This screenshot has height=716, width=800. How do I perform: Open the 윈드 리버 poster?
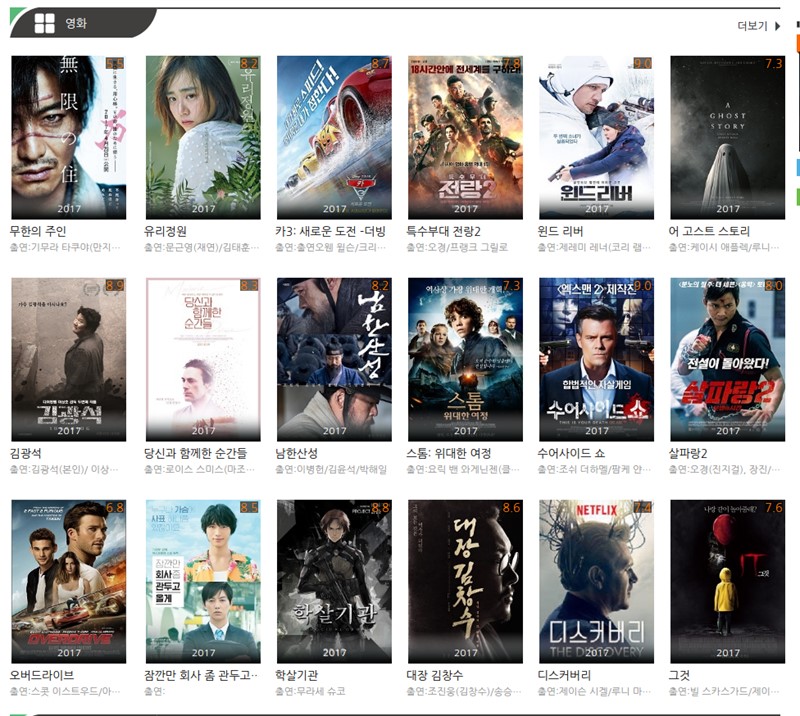pos(596,137)
